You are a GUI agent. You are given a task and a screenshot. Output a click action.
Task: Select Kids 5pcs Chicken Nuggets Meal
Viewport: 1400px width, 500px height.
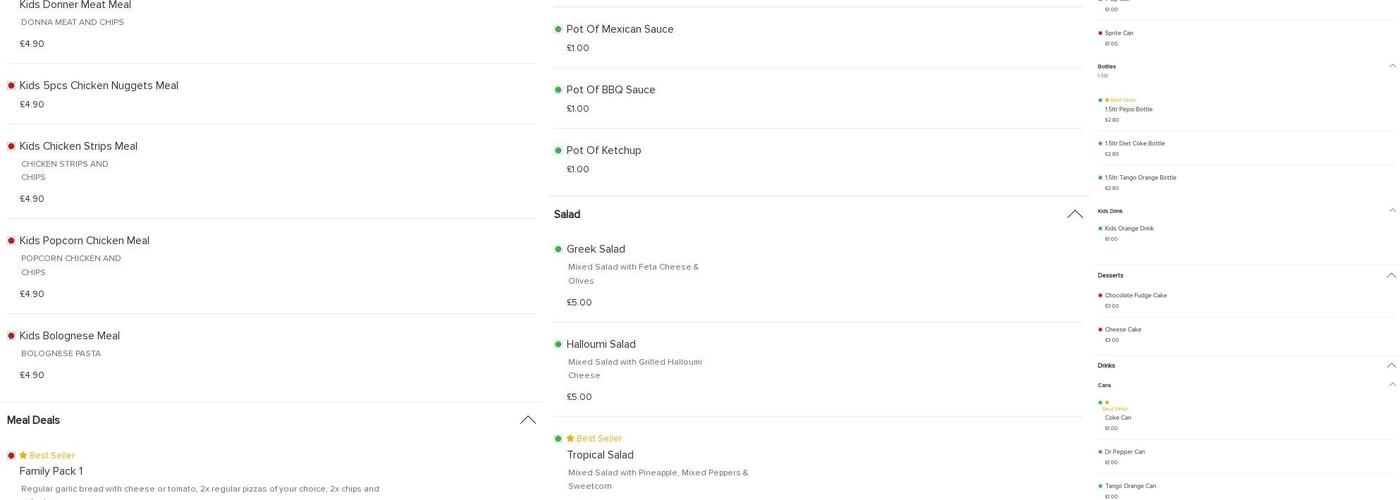99,86
